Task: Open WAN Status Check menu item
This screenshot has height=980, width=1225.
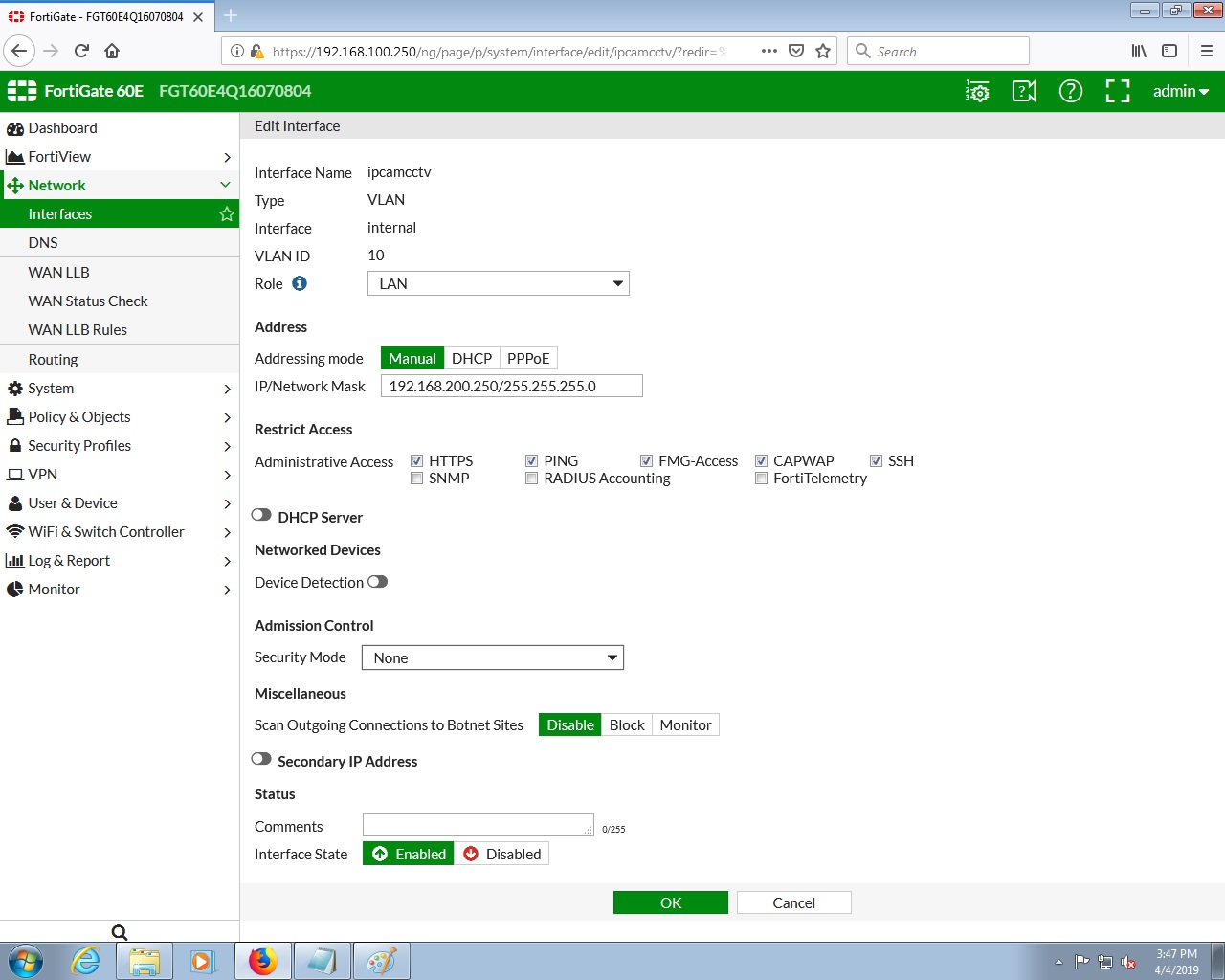Action: pos(120,301)
